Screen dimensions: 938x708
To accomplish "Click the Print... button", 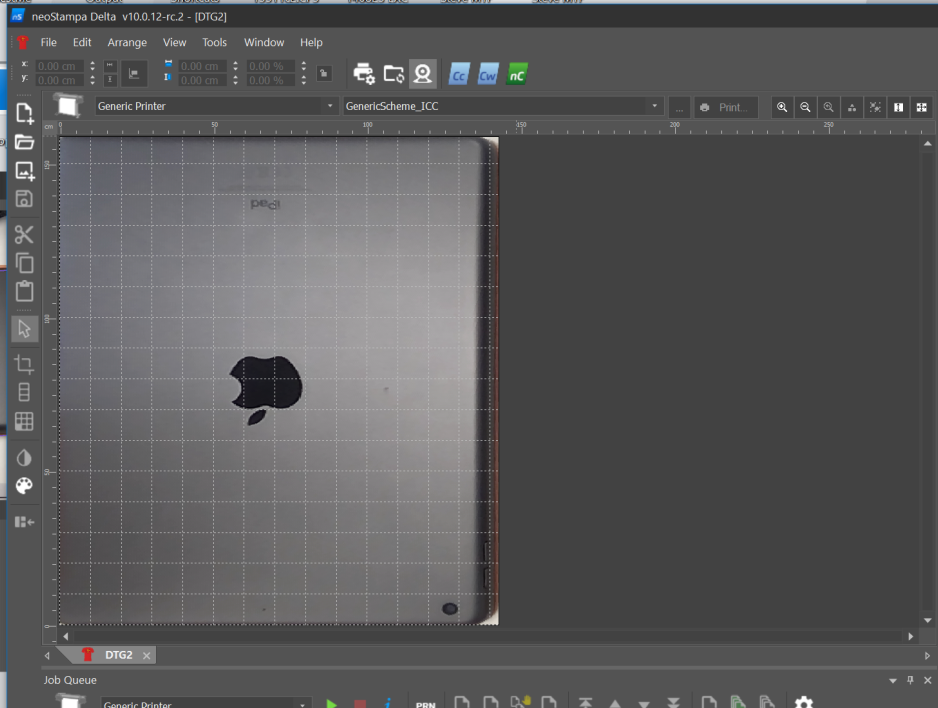I will pyautogui.click(x=725, y=107).
